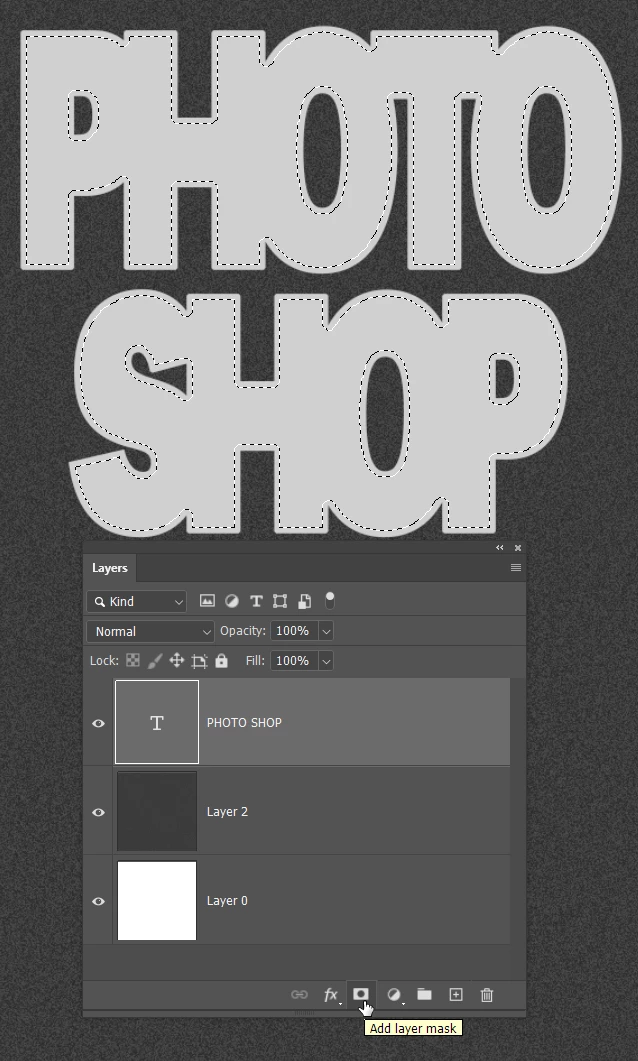This screenshot has height=1061, width=638.
Task: Turn layer filtering on or off
Action: (x=329, y=600)
